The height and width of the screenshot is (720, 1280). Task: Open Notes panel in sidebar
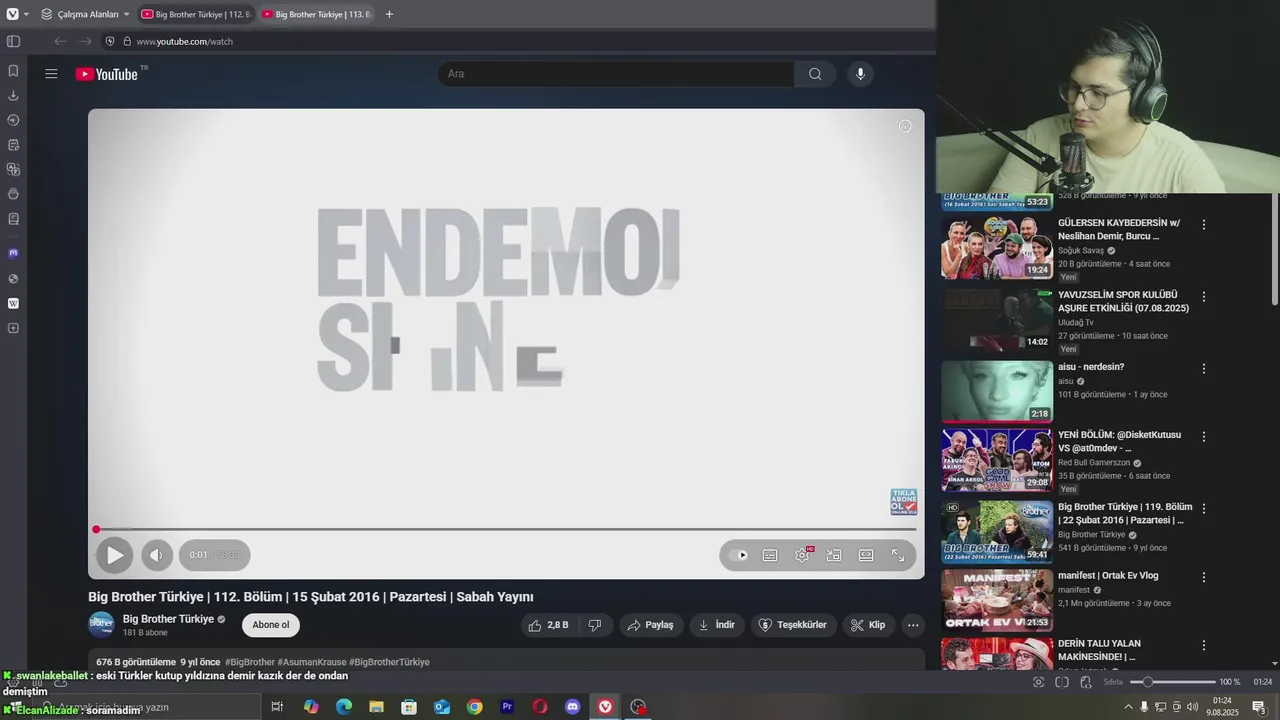(x=13, y=145)
